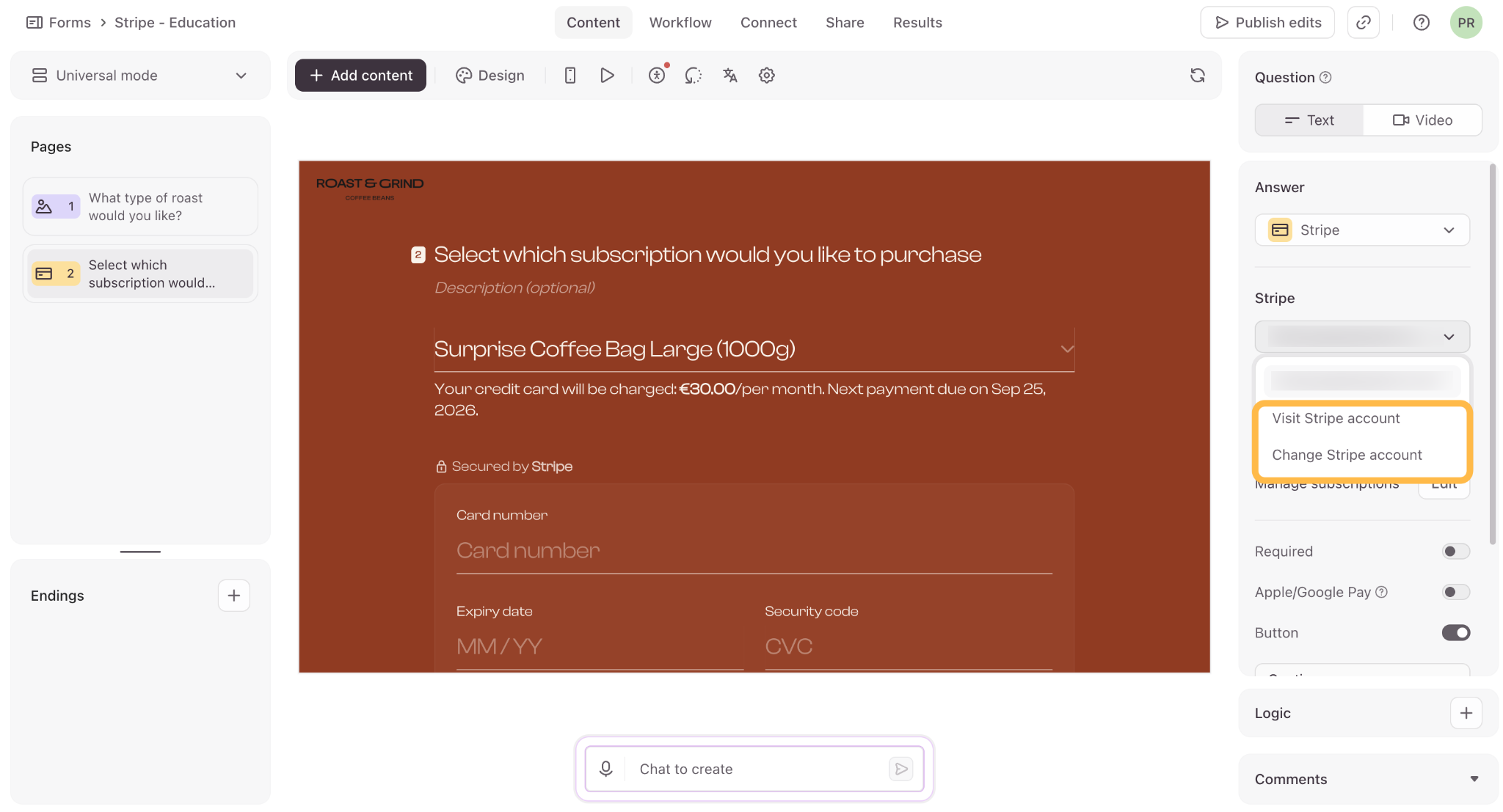Open the accessibility checker icon
The width and height of the screenshot is (1503, 812).
tap(657, 76)
